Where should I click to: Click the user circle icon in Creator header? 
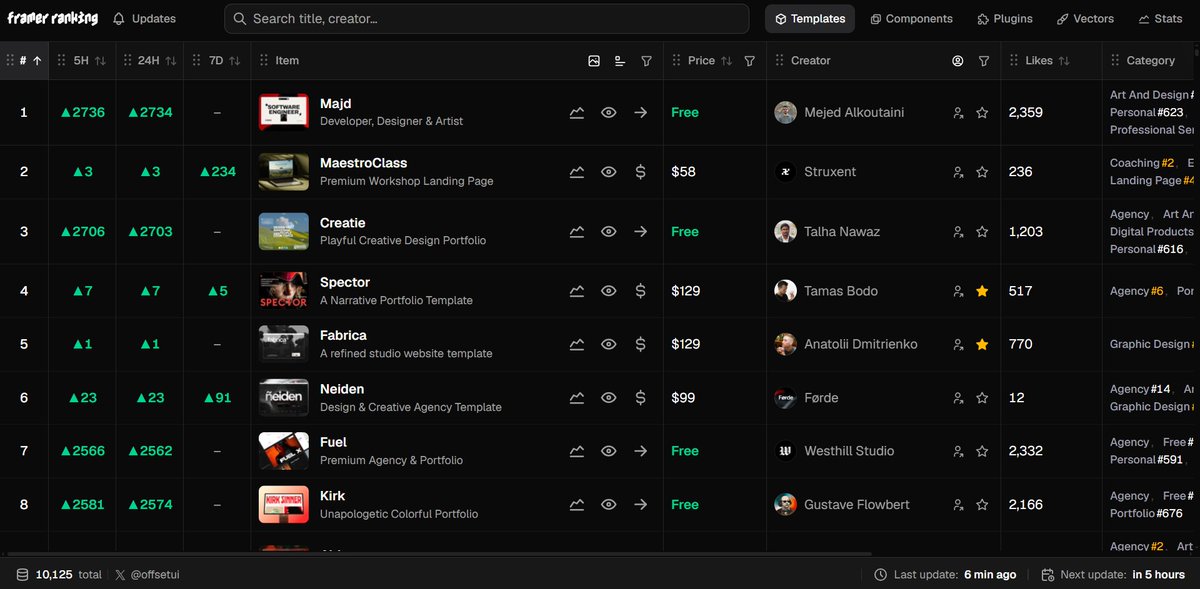(957, 61)
